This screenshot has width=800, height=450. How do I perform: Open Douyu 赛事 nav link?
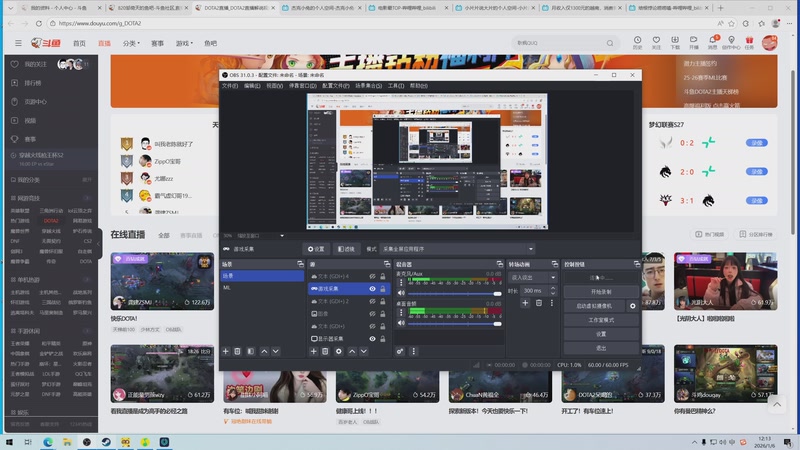[x=157, y=43]
